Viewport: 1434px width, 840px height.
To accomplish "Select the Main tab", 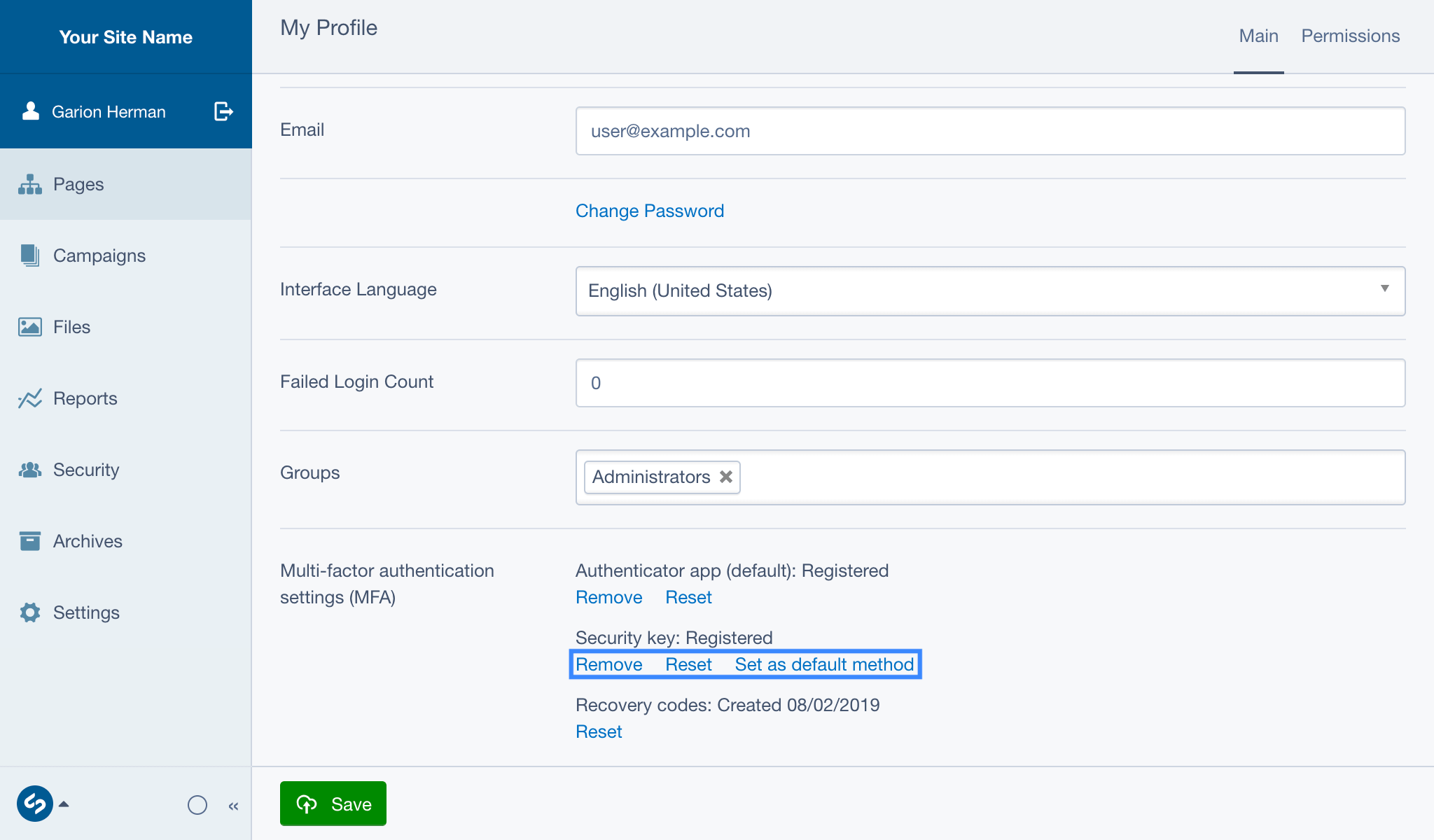I will click(x=1258, y=35).
